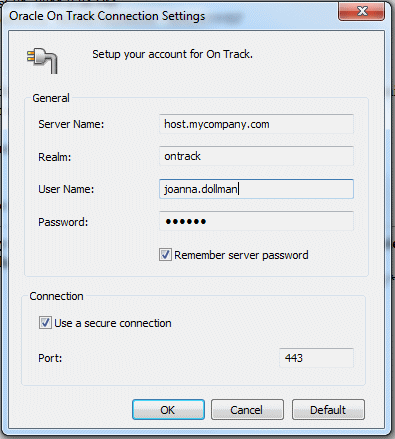Place cursor in User Name field
The width and height of the screenshot is (395, 439).
coord(256,189)
